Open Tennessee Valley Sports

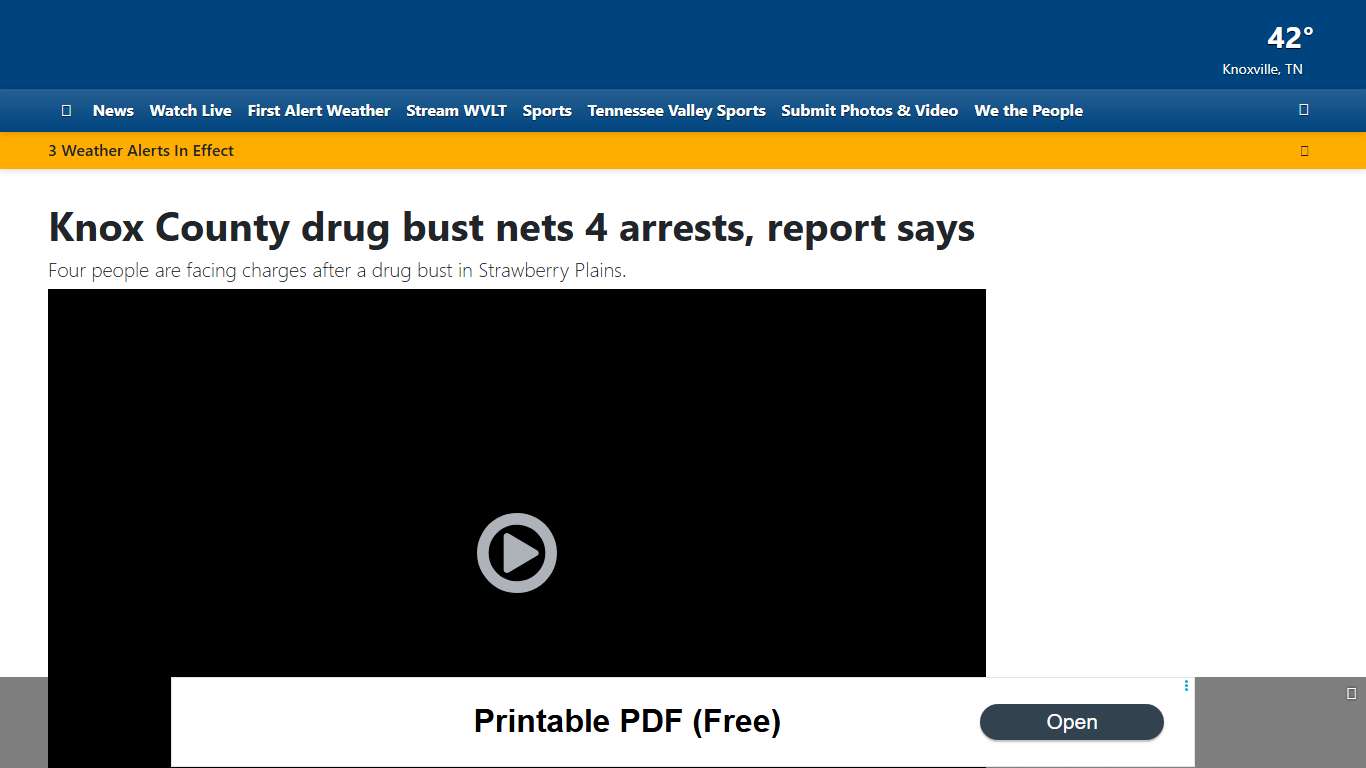[676, 111]
